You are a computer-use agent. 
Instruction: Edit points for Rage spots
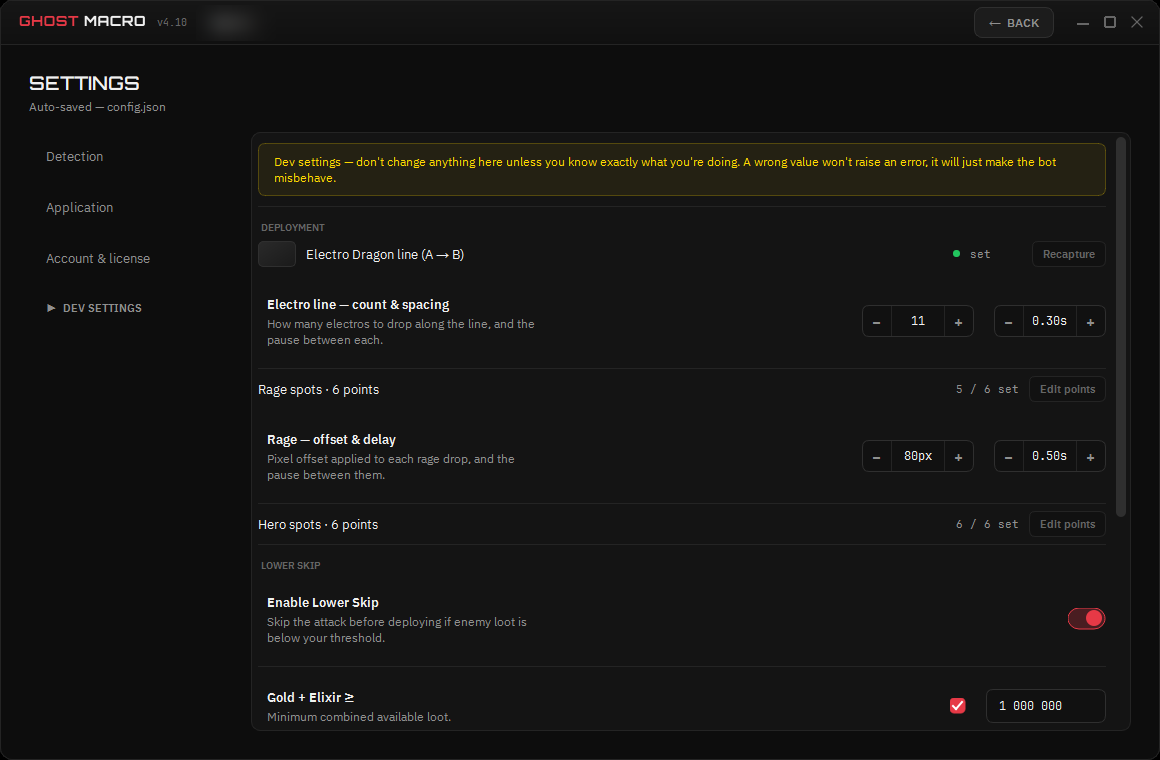[x=1067, y=389]
